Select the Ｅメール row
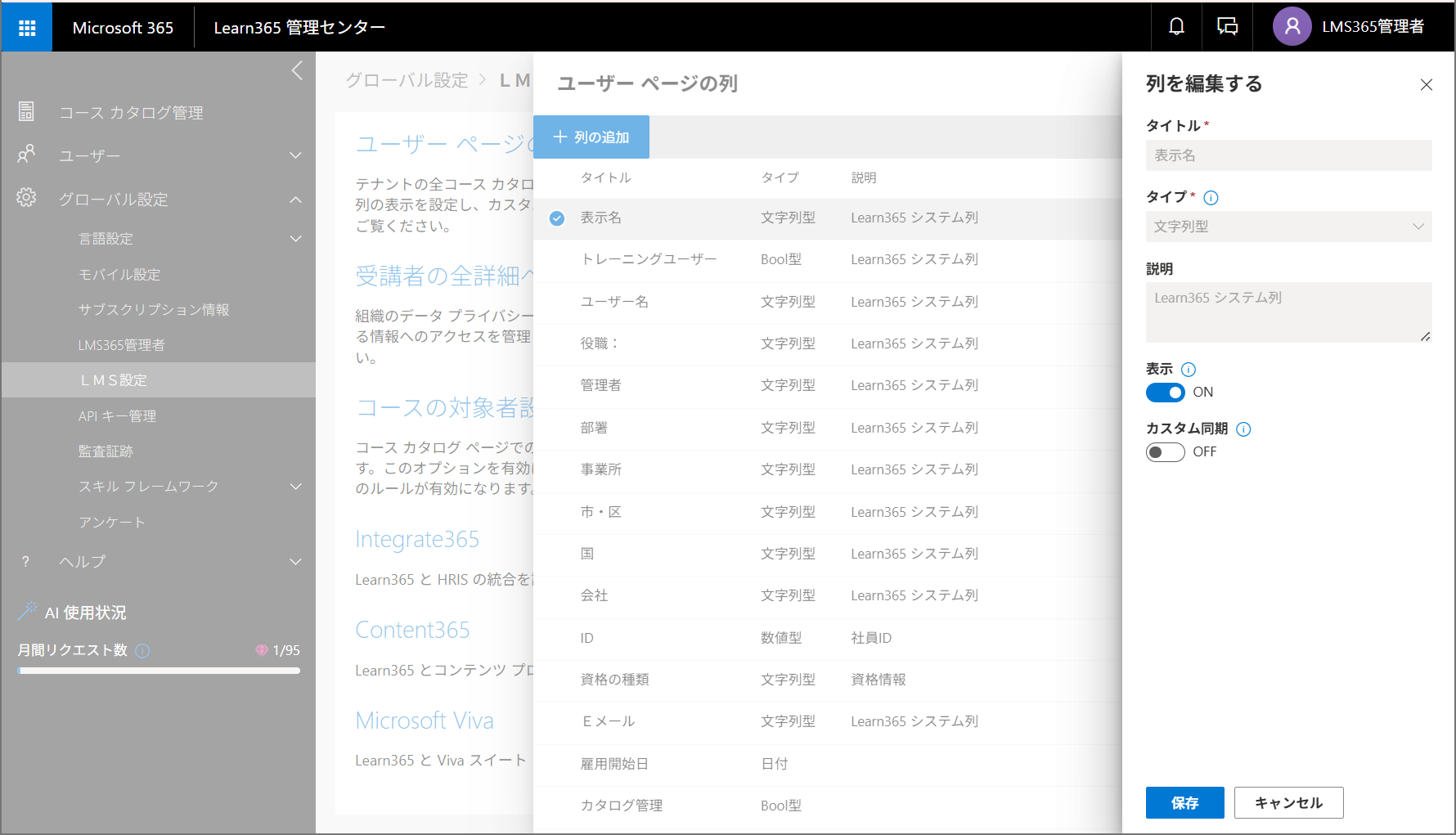Viewport: 1456px width, 835px height. pos(827,722)
